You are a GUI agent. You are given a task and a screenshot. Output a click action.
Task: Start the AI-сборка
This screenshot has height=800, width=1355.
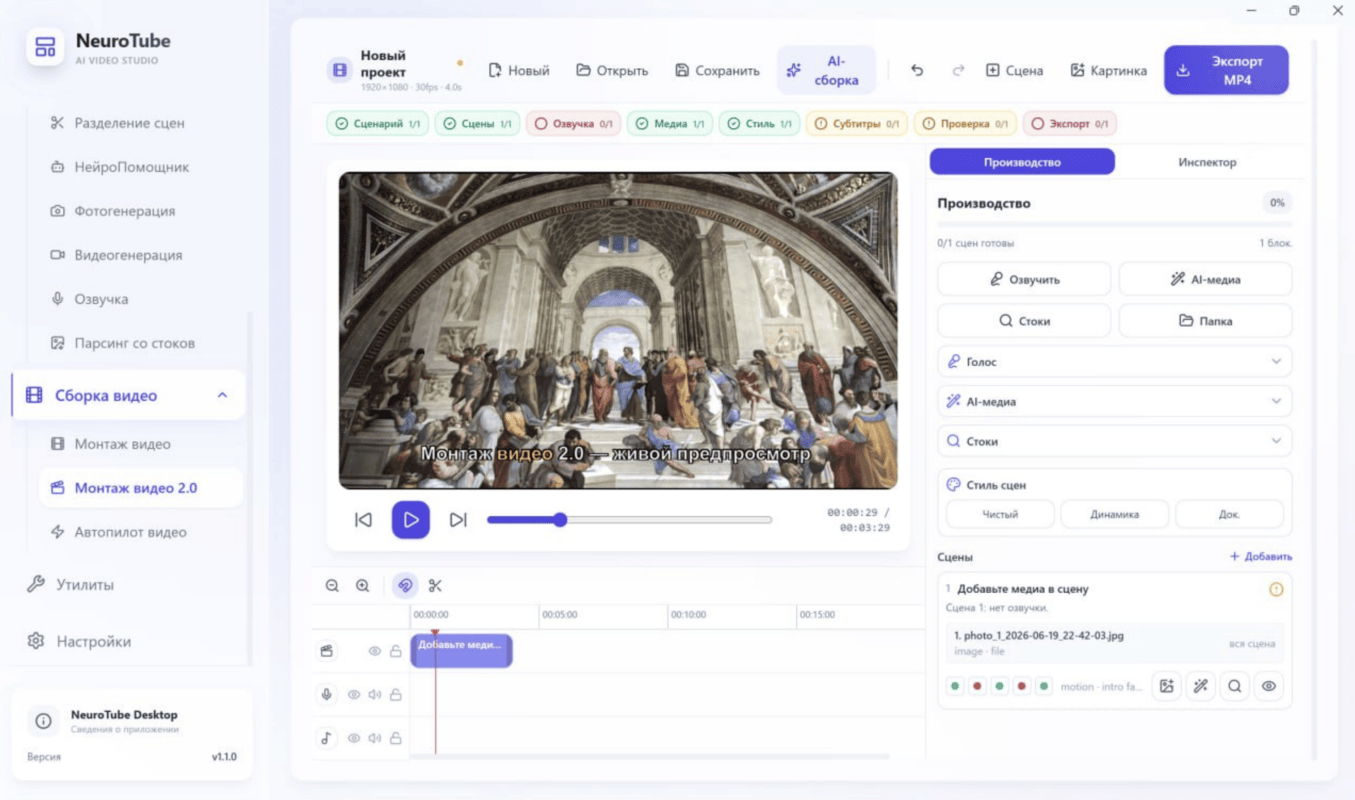click(826, 70)
